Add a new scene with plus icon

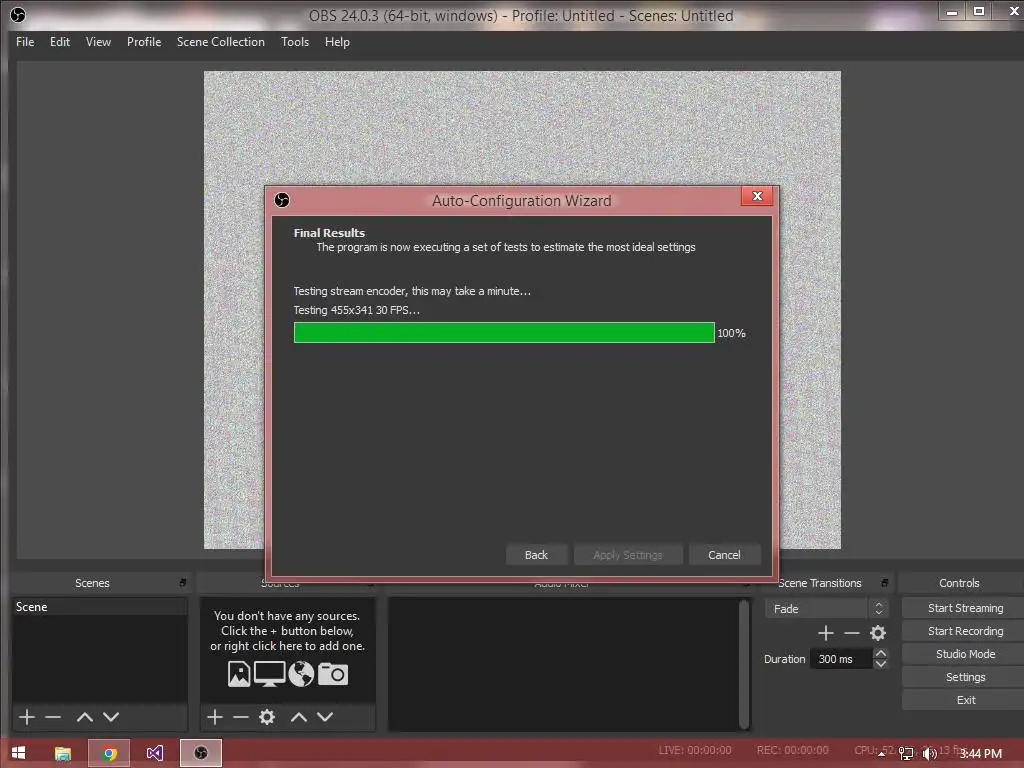tap(27, 717)
